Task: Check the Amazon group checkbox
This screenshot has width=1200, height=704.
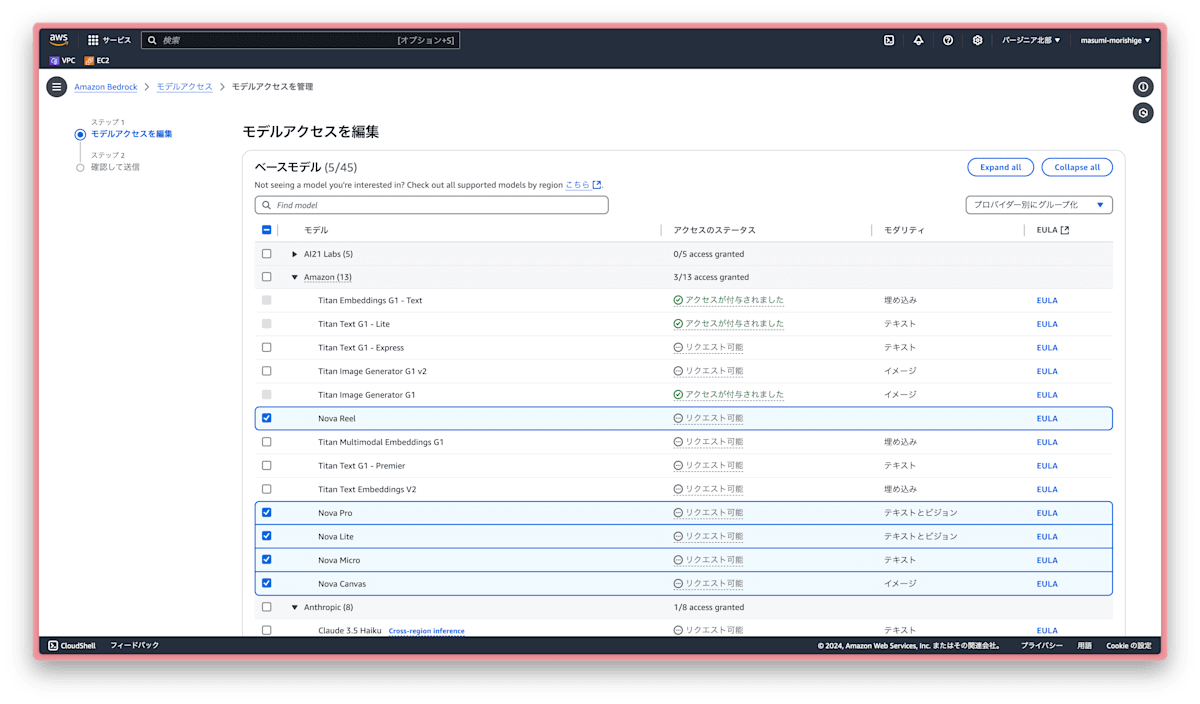Action: (266, 277)
